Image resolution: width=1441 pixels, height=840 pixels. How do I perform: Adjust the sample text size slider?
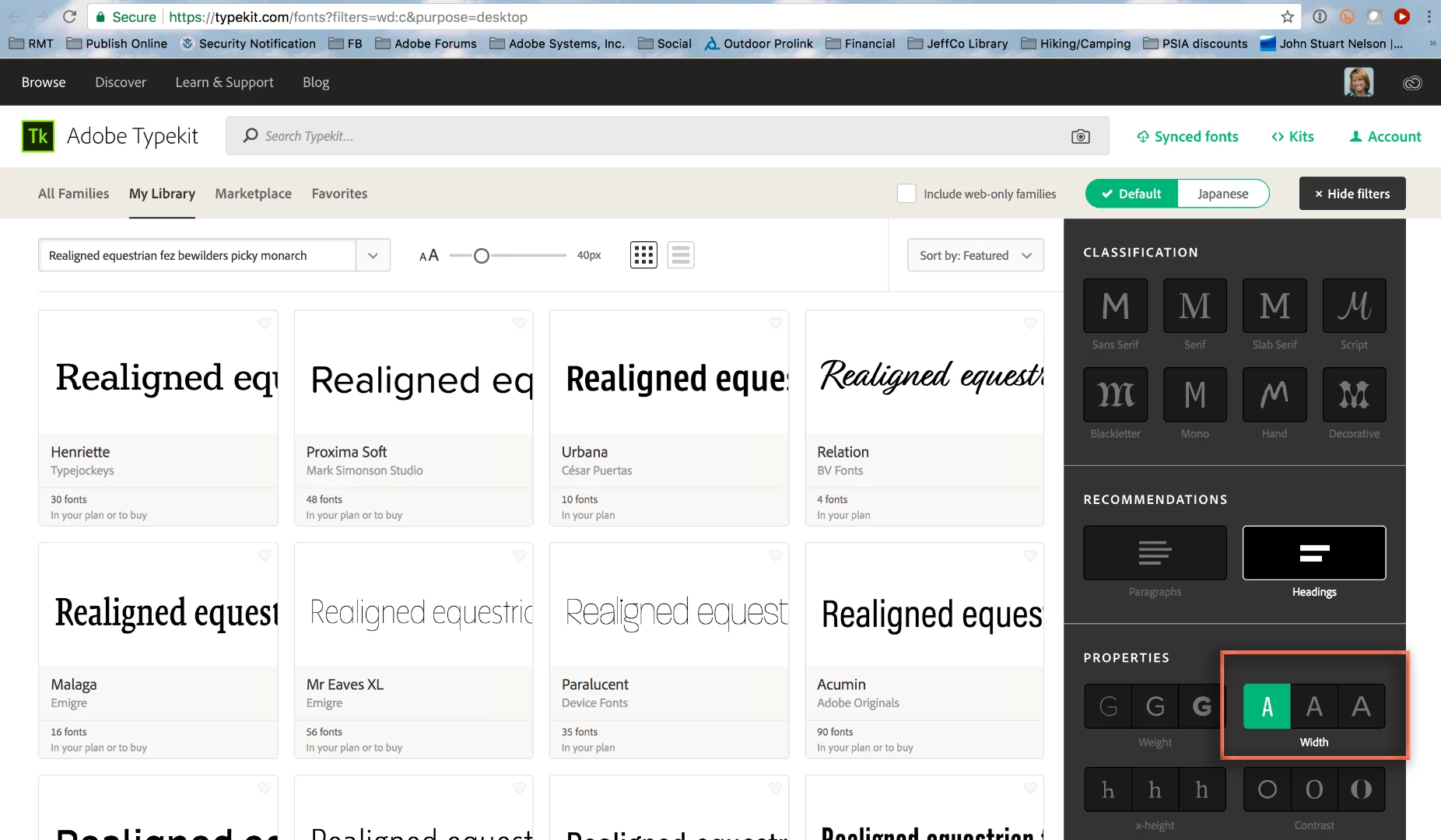point(482,255)
